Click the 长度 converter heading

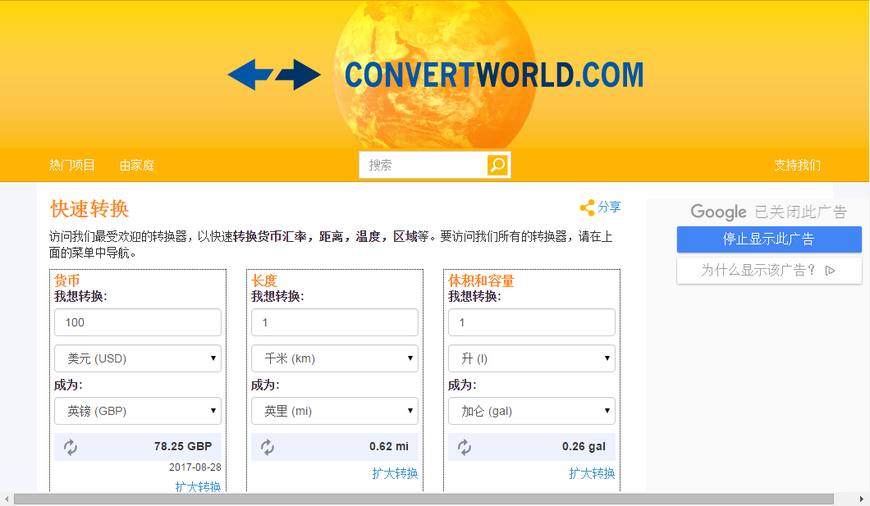click(x=264, y=280)
